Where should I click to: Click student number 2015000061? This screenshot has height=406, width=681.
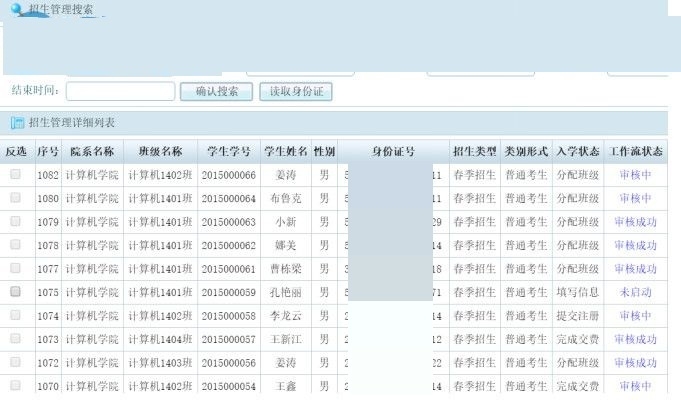pyautogui.click(x=228, y=269)
